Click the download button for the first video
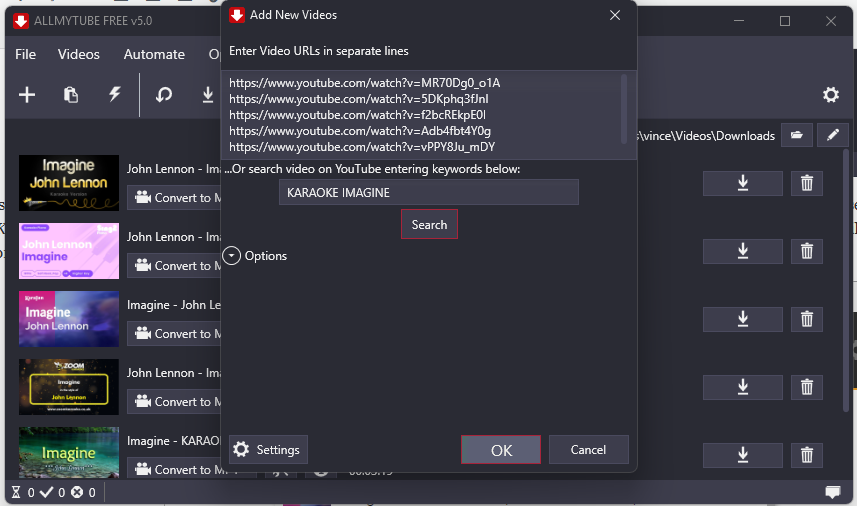This screenshot has height=506, width=857. (743, 183)
